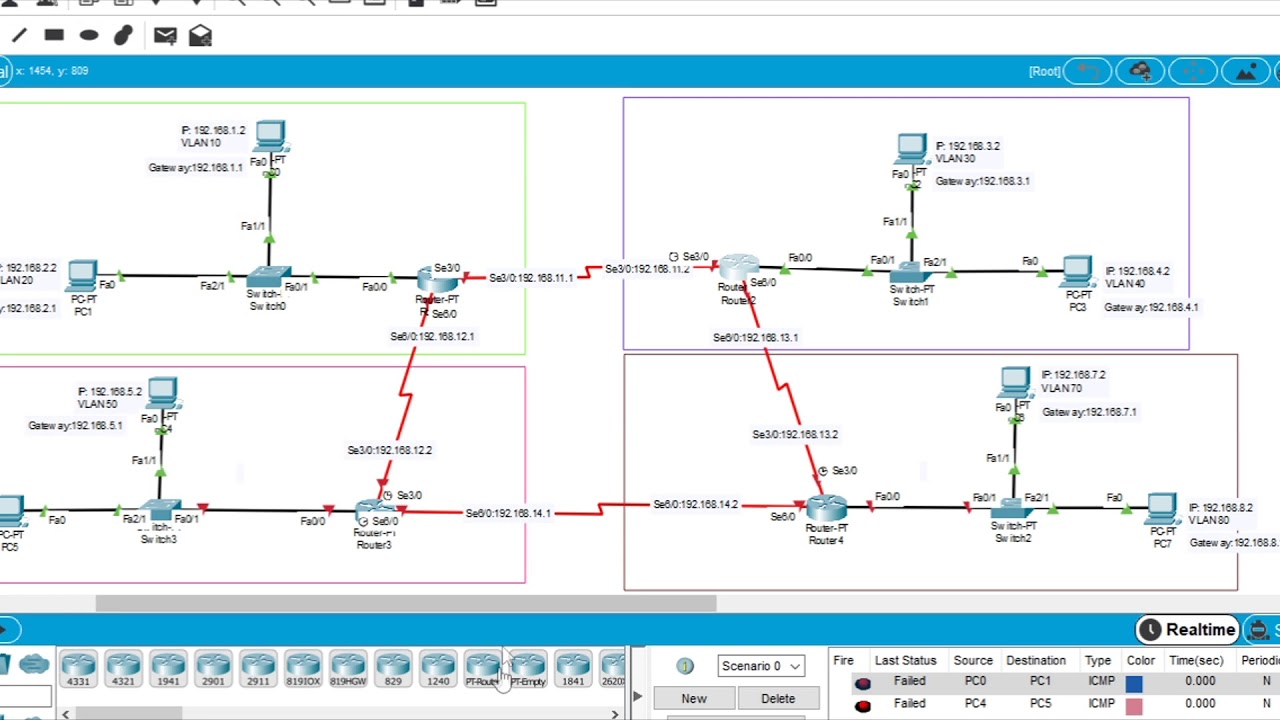
Task: Fire the PC0 to PC1 PDU
Action: pos(862,683)
